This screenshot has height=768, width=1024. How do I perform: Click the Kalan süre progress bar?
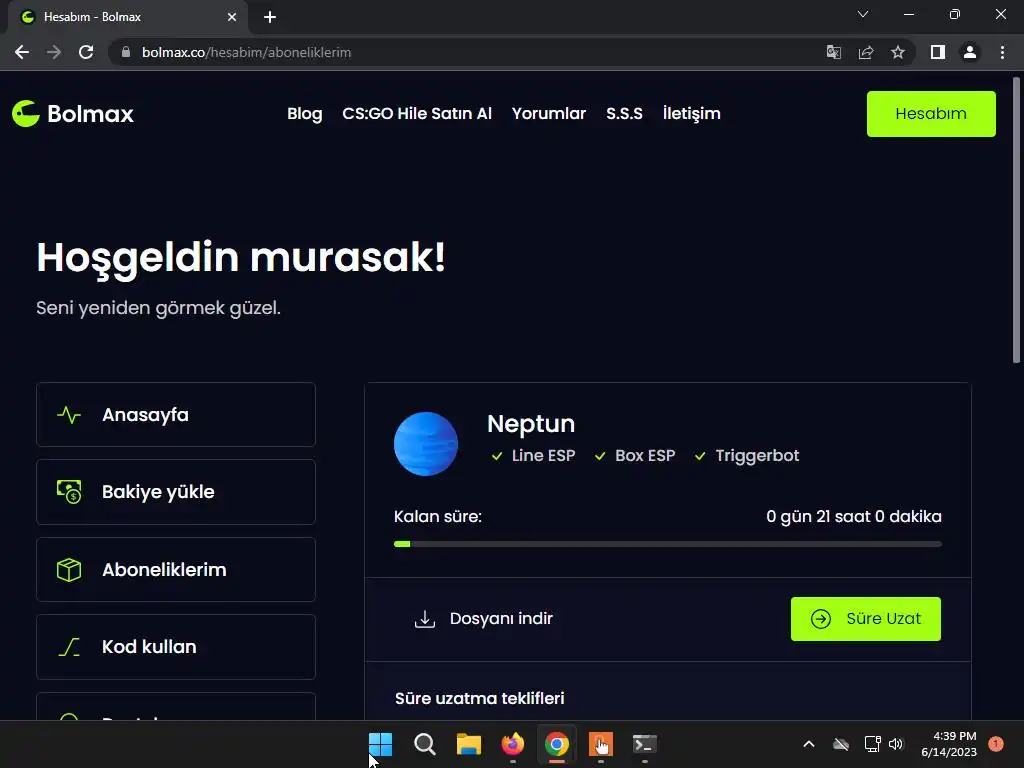[667, 544]
